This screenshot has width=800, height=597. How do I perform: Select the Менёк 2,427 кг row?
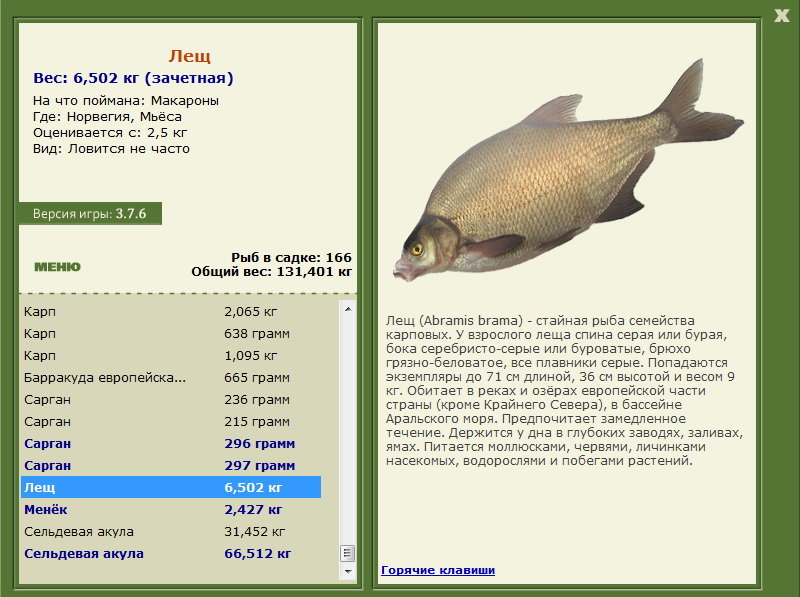pos(171,509)
